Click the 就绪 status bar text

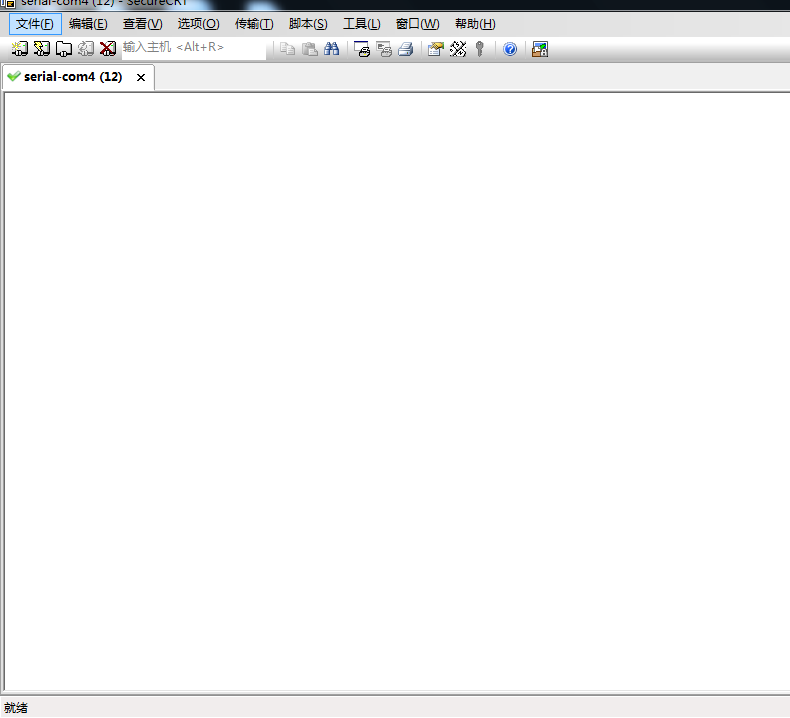pyautogui.click(x=16, y=707)
